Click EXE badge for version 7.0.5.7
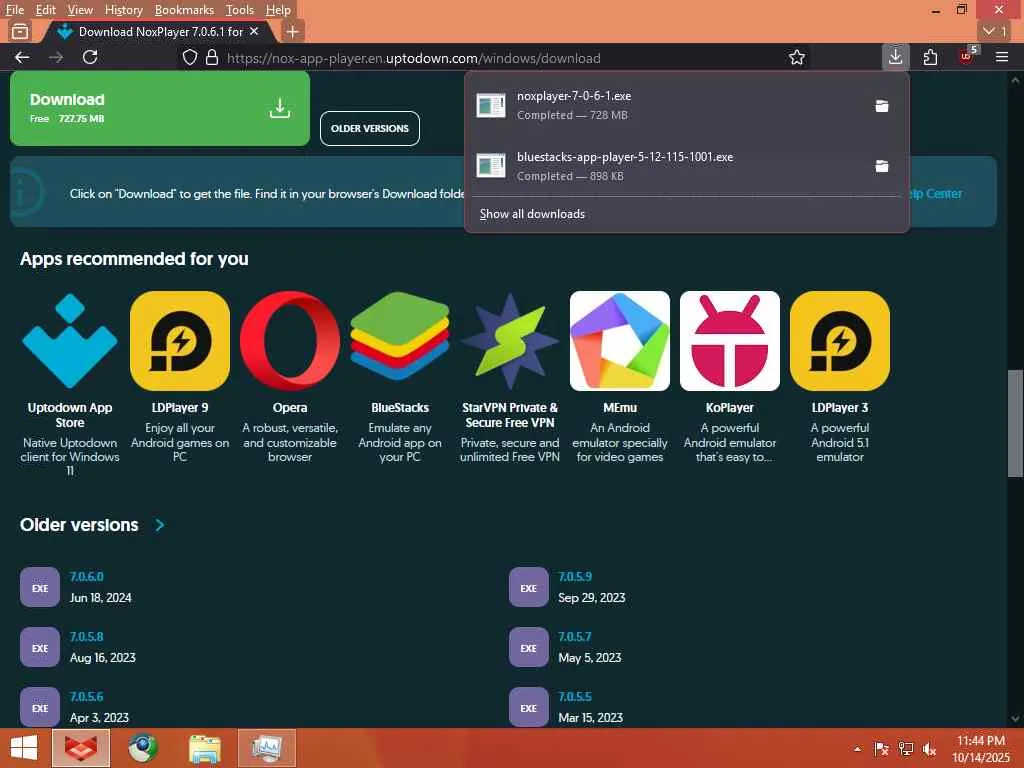 coord(528,648)
